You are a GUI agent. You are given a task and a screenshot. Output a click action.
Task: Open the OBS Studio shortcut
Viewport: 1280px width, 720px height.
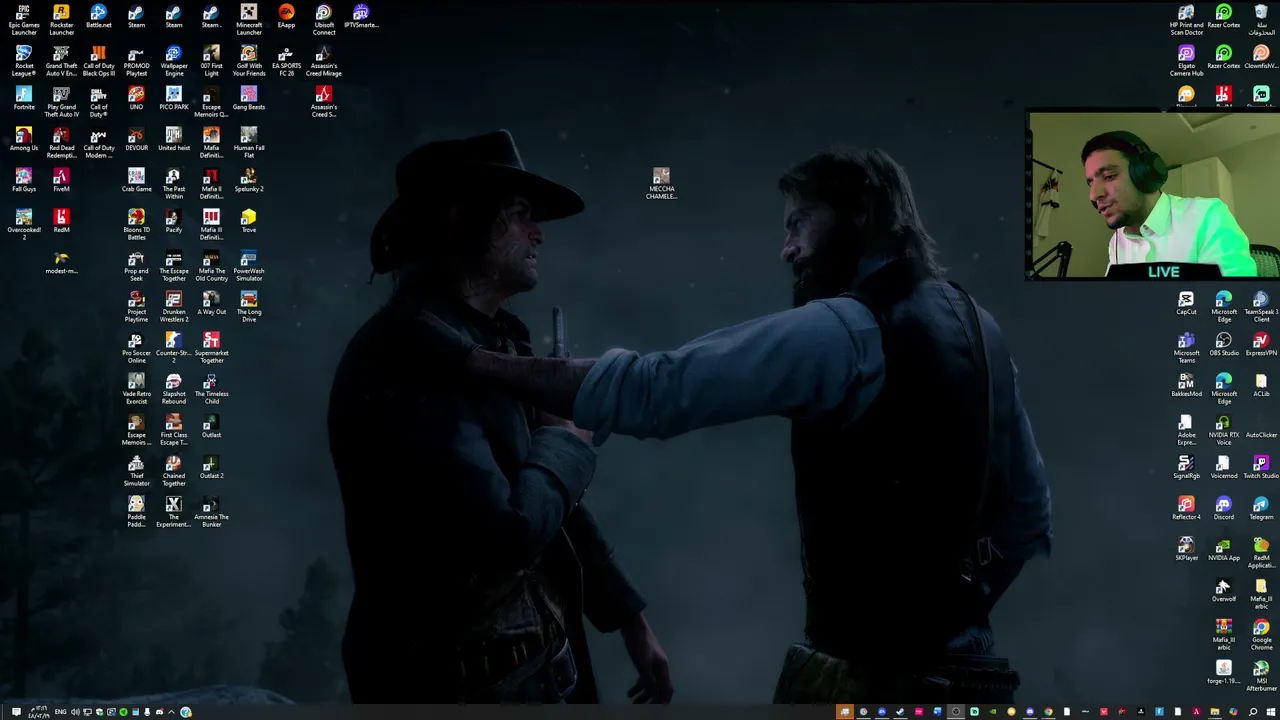click(x=1224, y=344)
